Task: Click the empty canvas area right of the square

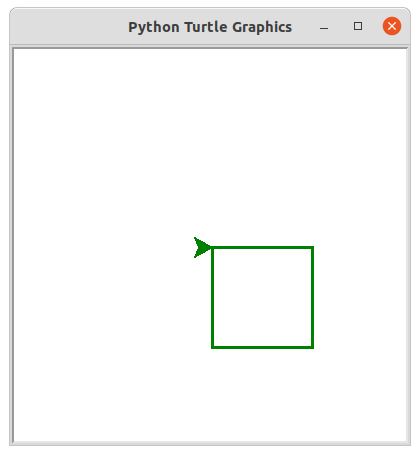Action: pos(360,298)
